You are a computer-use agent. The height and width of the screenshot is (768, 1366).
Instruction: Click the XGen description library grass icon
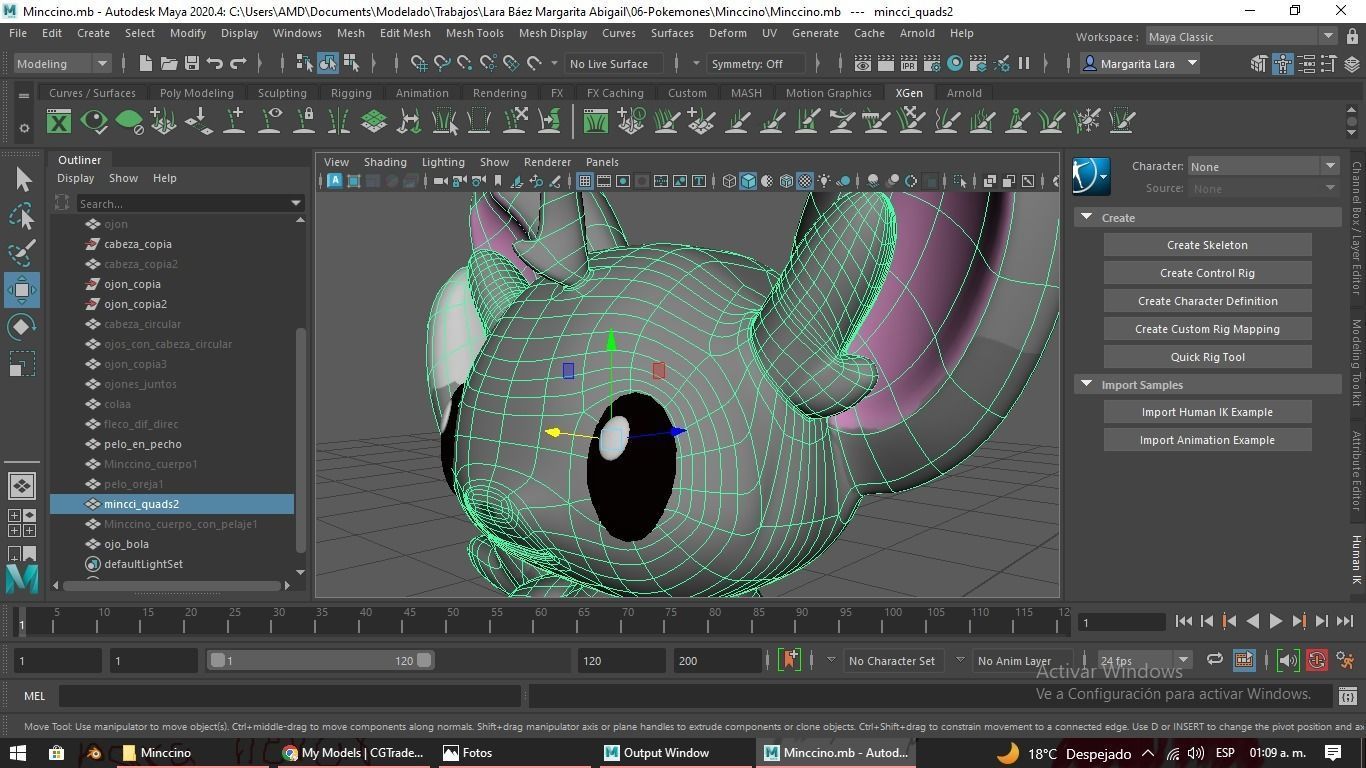click(x=595, y=122)
